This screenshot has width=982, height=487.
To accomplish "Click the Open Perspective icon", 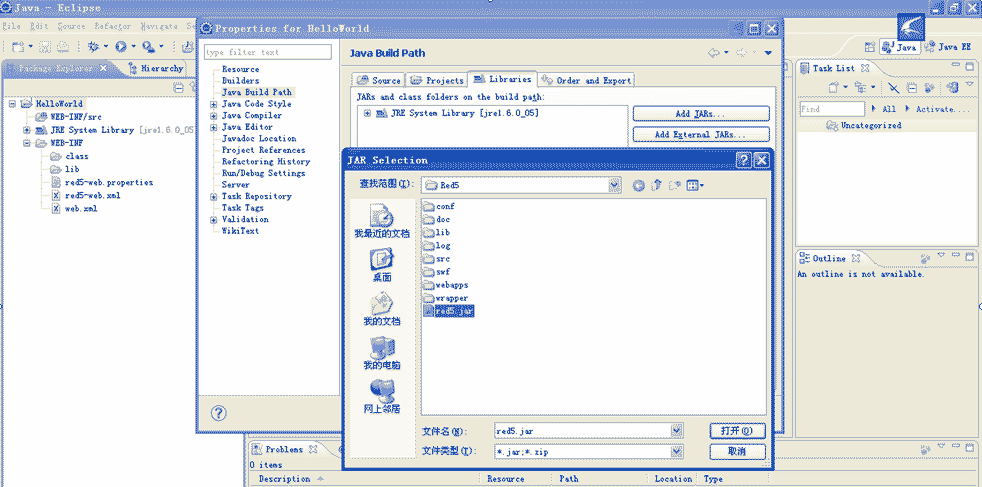I will click(x=870, y=47).
